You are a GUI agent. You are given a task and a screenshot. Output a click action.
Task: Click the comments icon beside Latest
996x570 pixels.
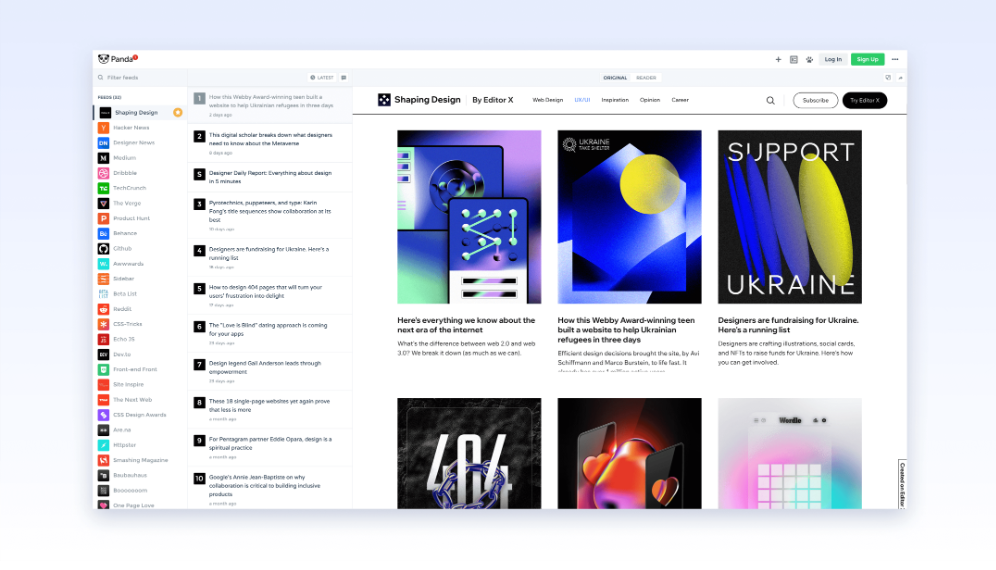(x=344, y=78)
